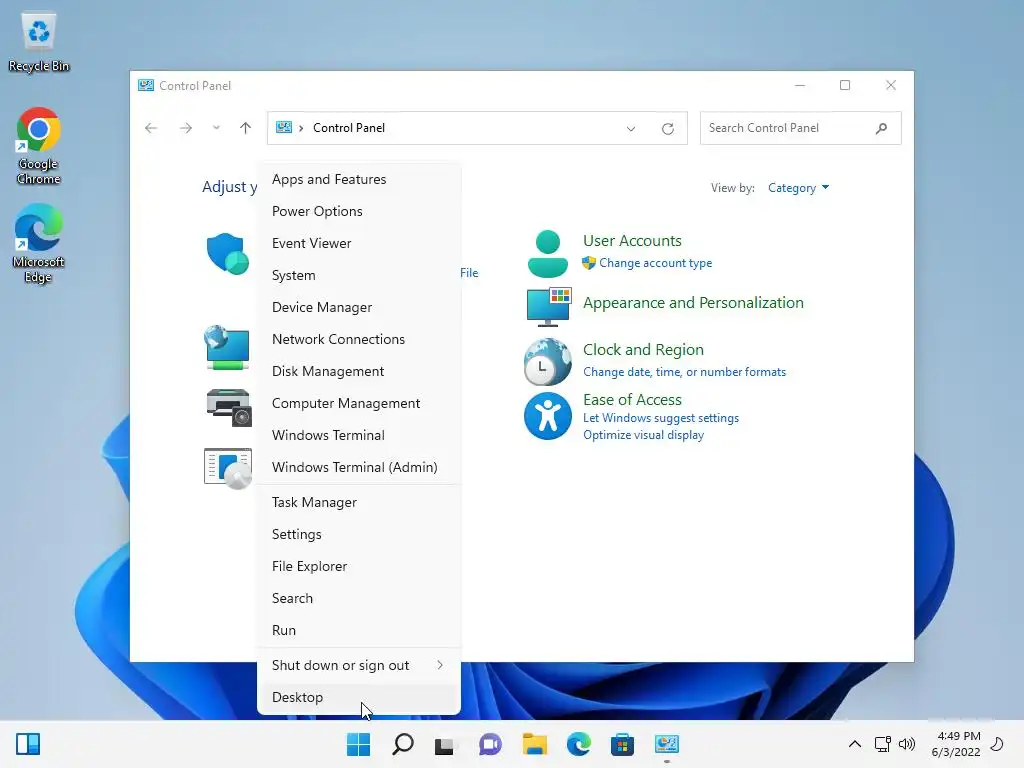Open File Explorer from the taskbar
The width and height of the screenshot is (1024, 768).
535,744
